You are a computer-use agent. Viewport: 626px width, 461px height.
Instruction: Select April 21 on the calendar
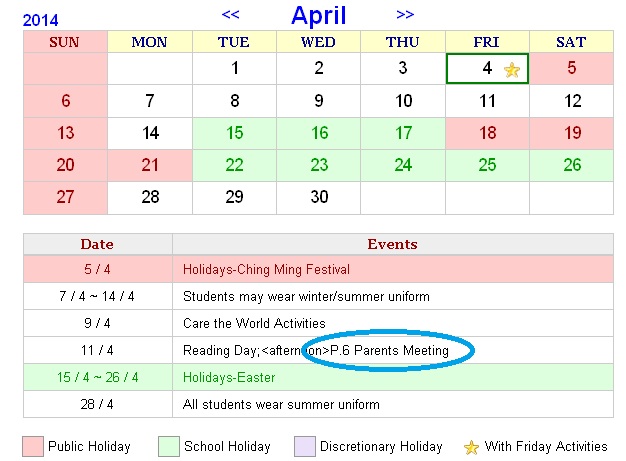(150, 165)
